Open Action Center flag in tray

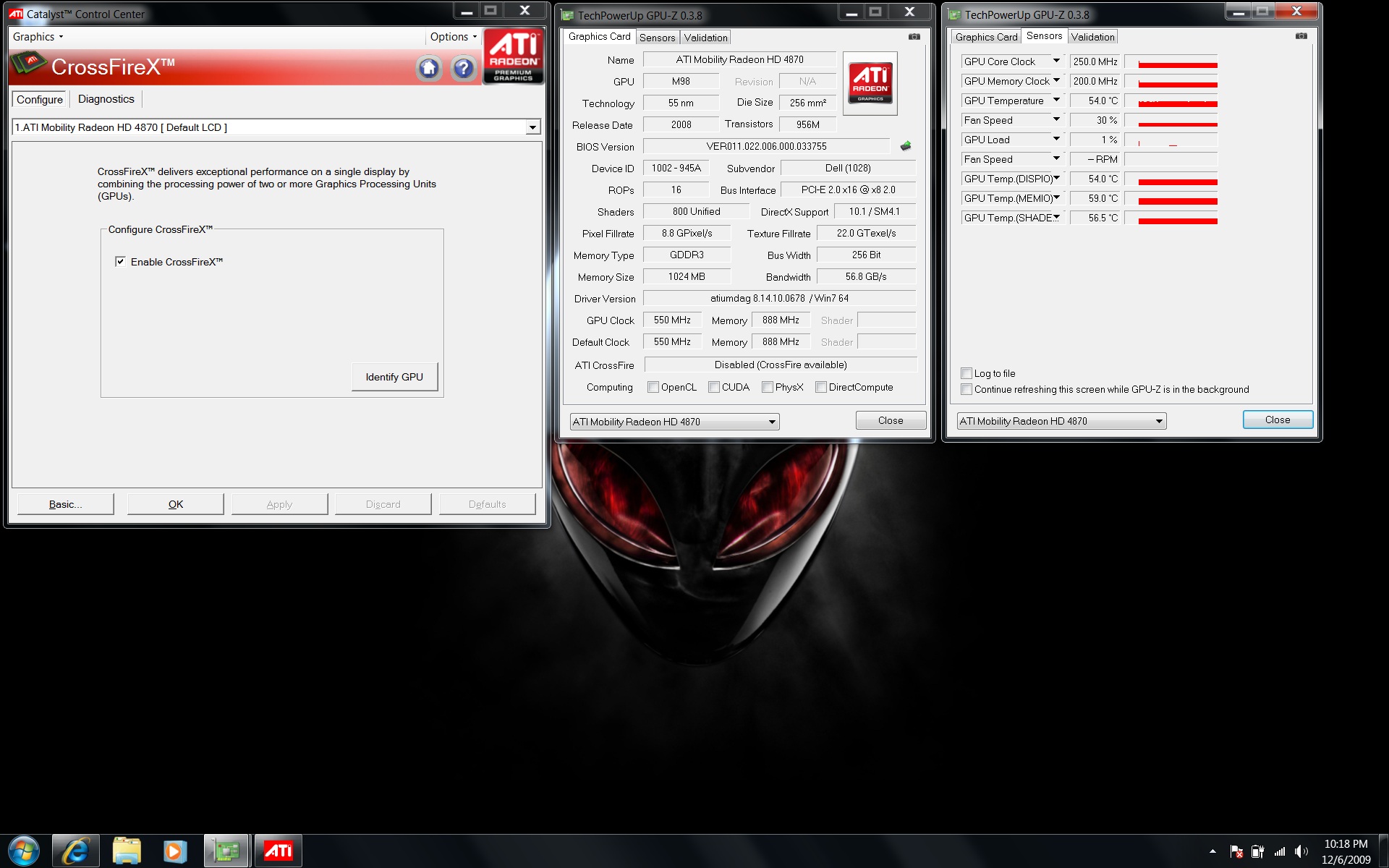coord(1236,852)
